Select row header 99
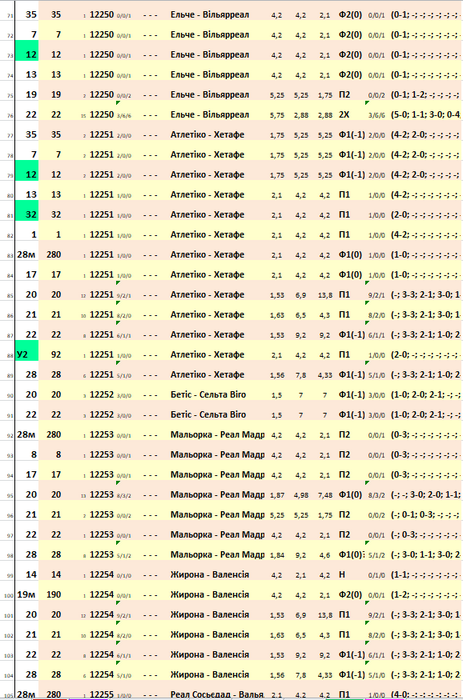The width and height of the screenshot is (463, 700). [9, 576]
